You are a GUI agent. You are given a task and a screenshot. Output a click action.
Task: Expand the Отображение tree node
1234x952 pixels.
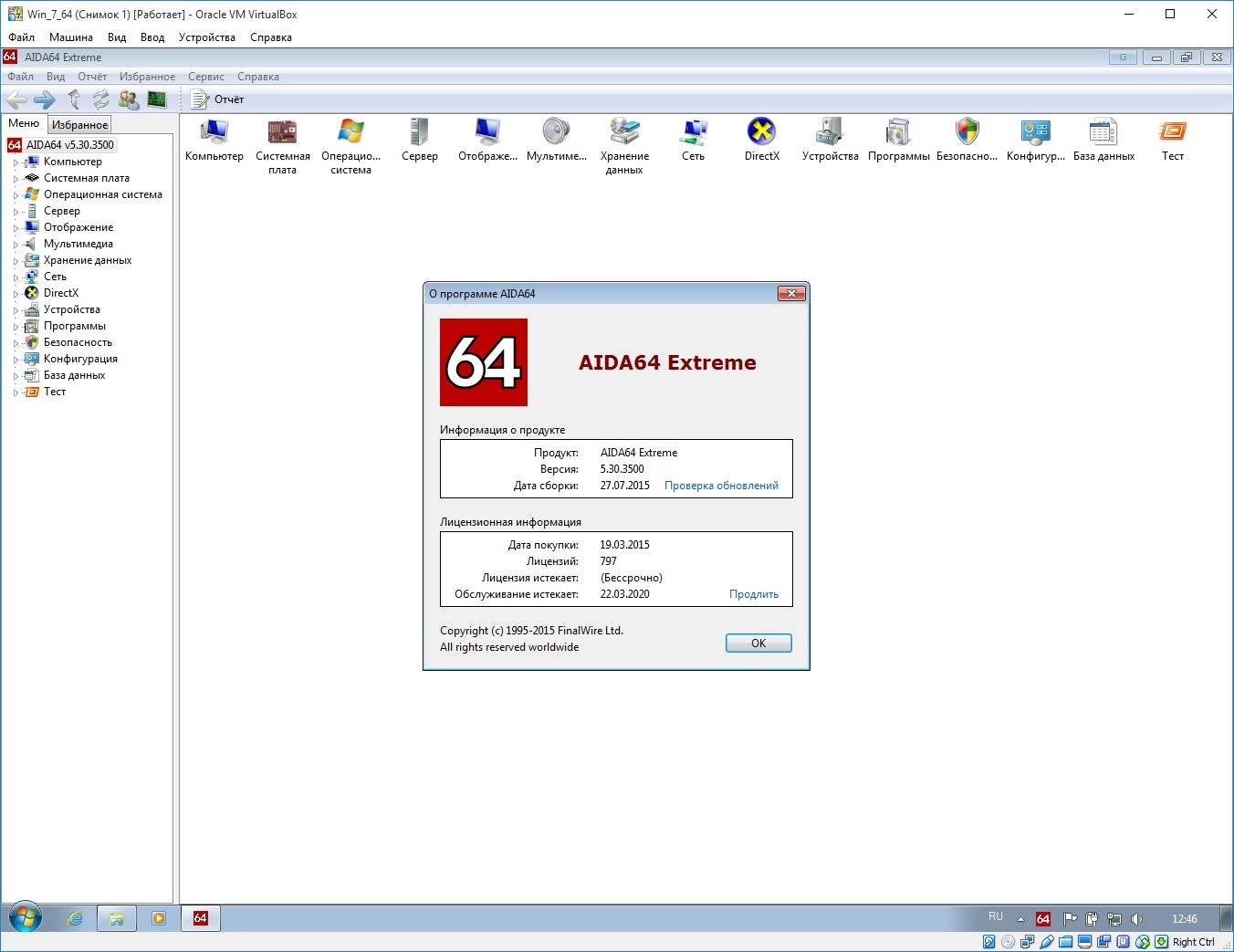pyautogui.click(x=16, y=228)
